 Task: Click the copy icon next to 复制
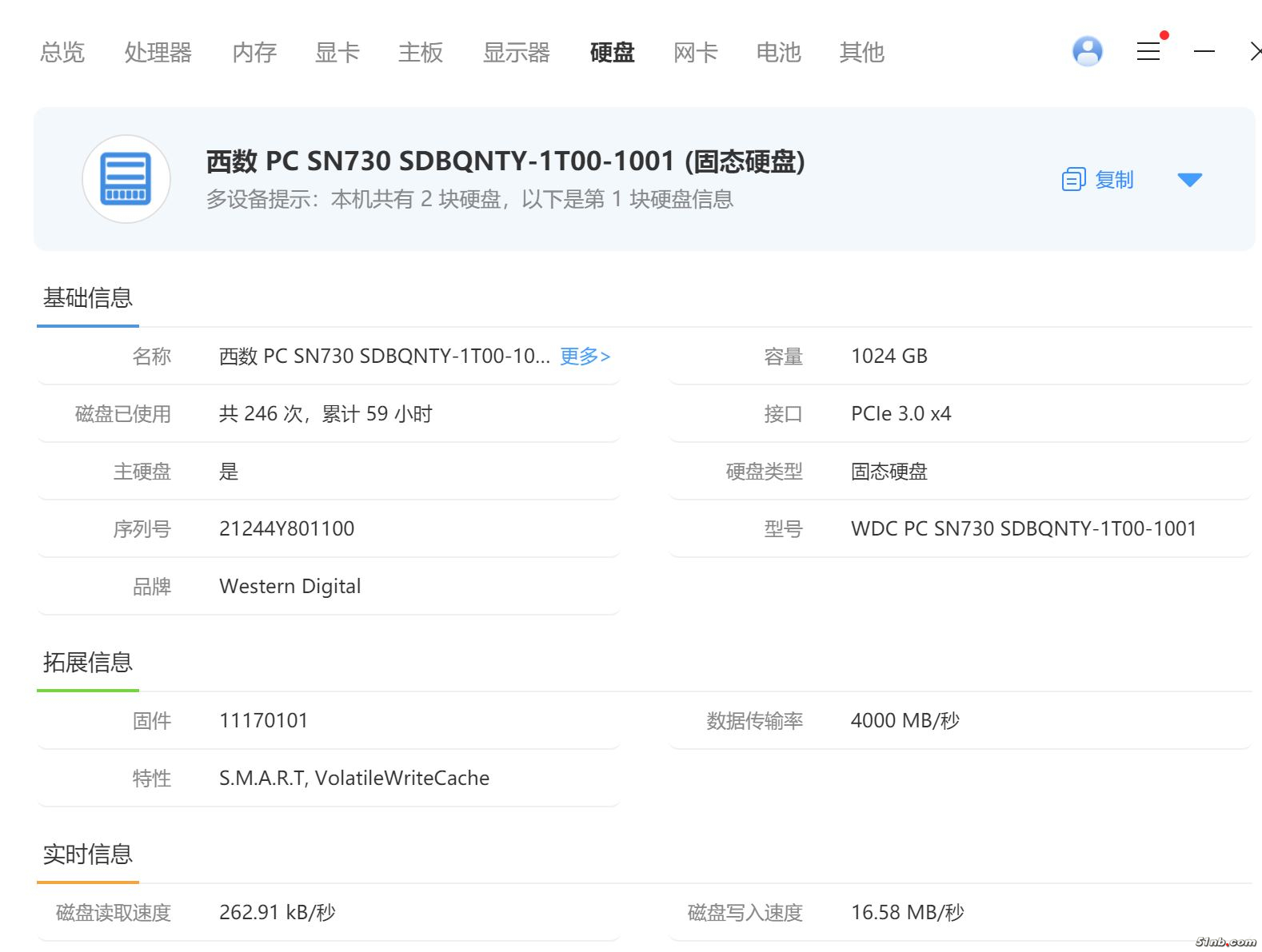(x=1073, y=180)
